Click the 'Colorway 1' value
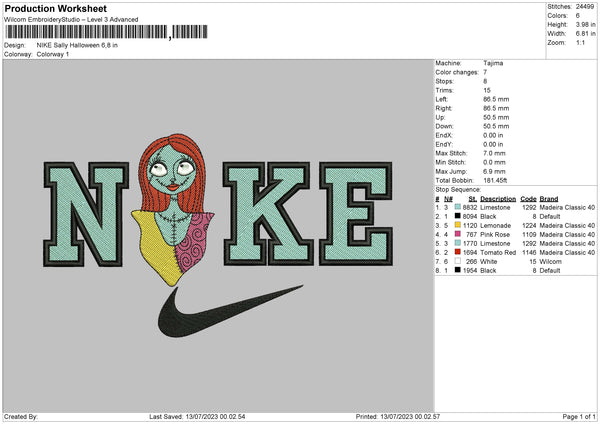Screen dimensions: 600x424 tap(53, 54)
